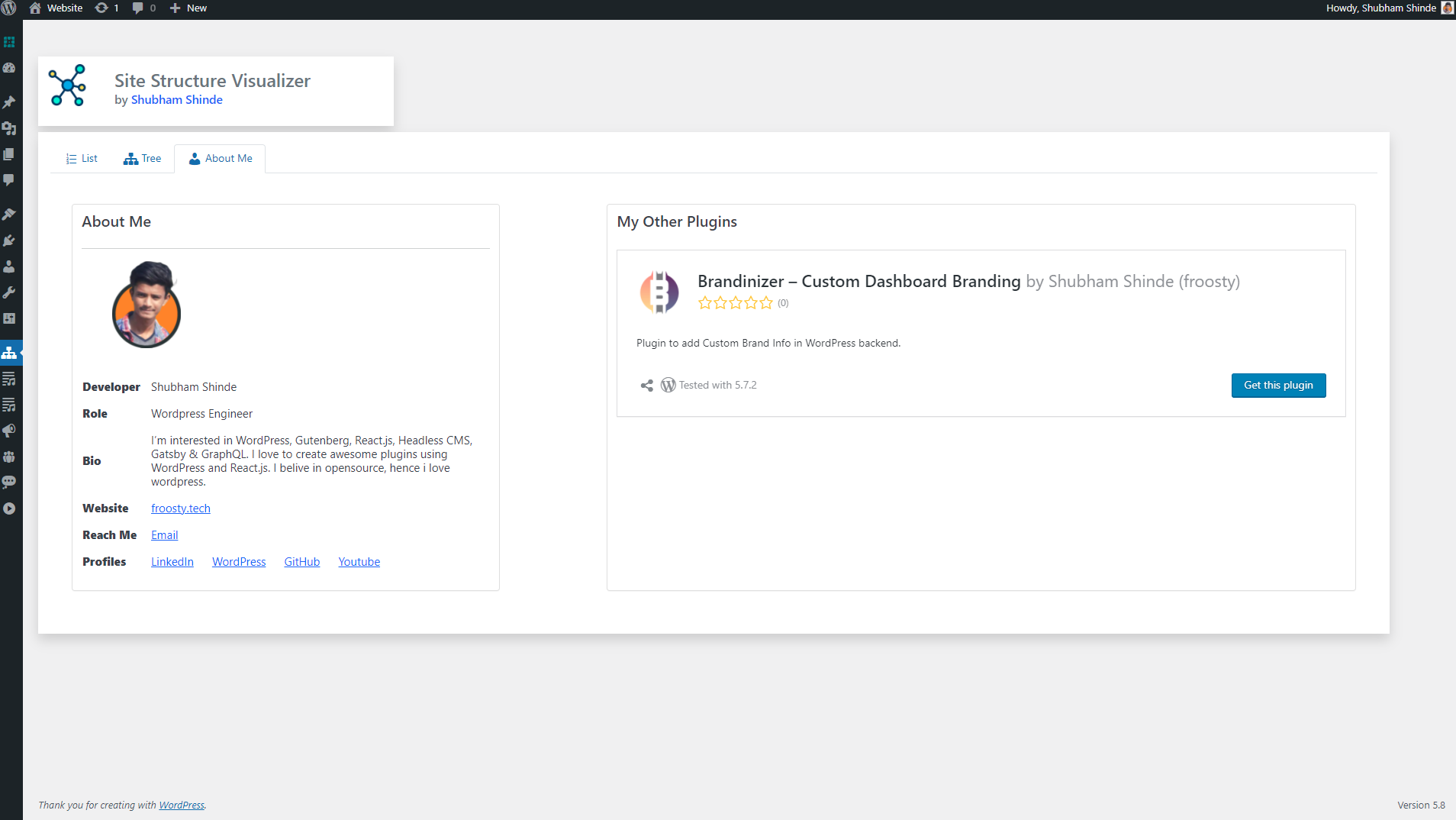
Task: Click the Brandinizer plugin logo
Action: coord(659,292)
